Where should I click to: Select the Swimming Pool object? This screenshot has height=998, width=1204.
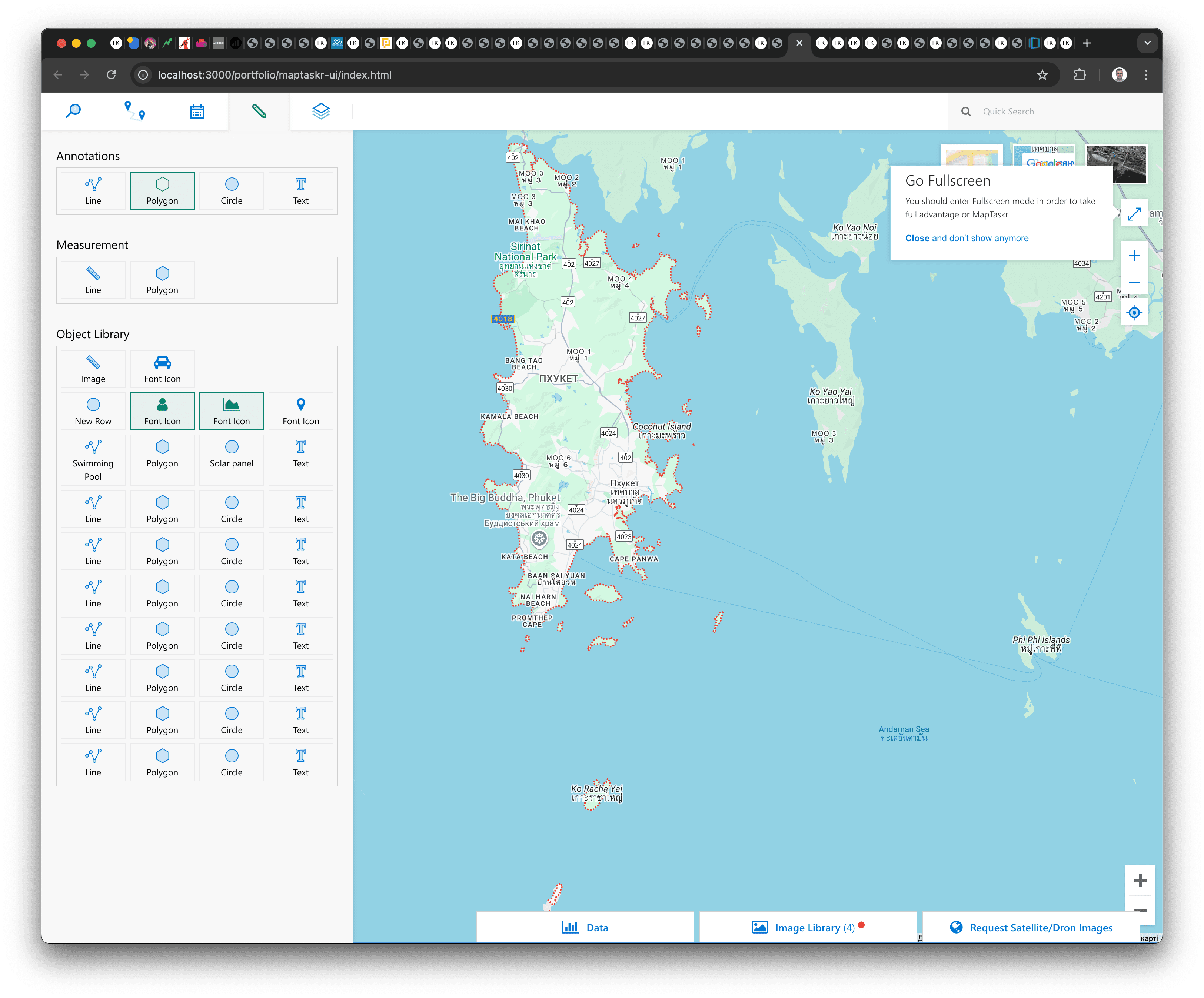pyautogui.click(x=93, y=460)
